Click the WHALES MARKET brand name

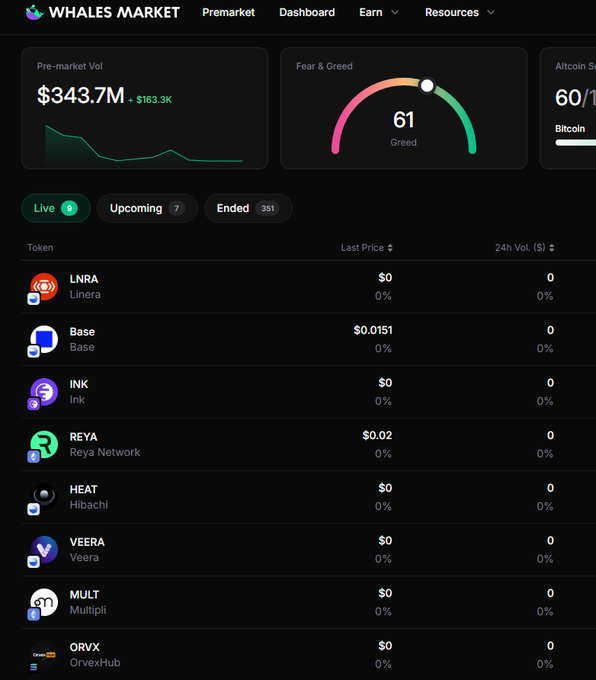pyautogui.click(x=115, y=13)
